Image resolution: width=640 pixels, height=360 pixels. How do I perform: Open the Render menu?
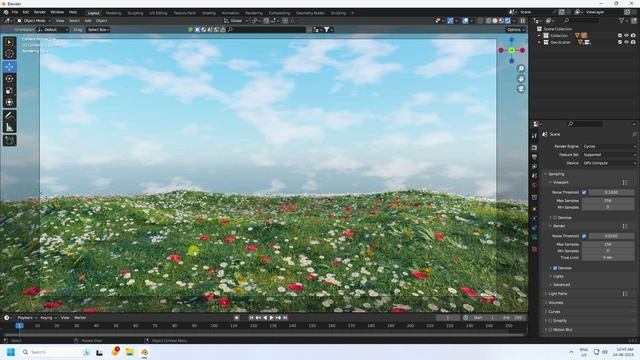(40, 13)
